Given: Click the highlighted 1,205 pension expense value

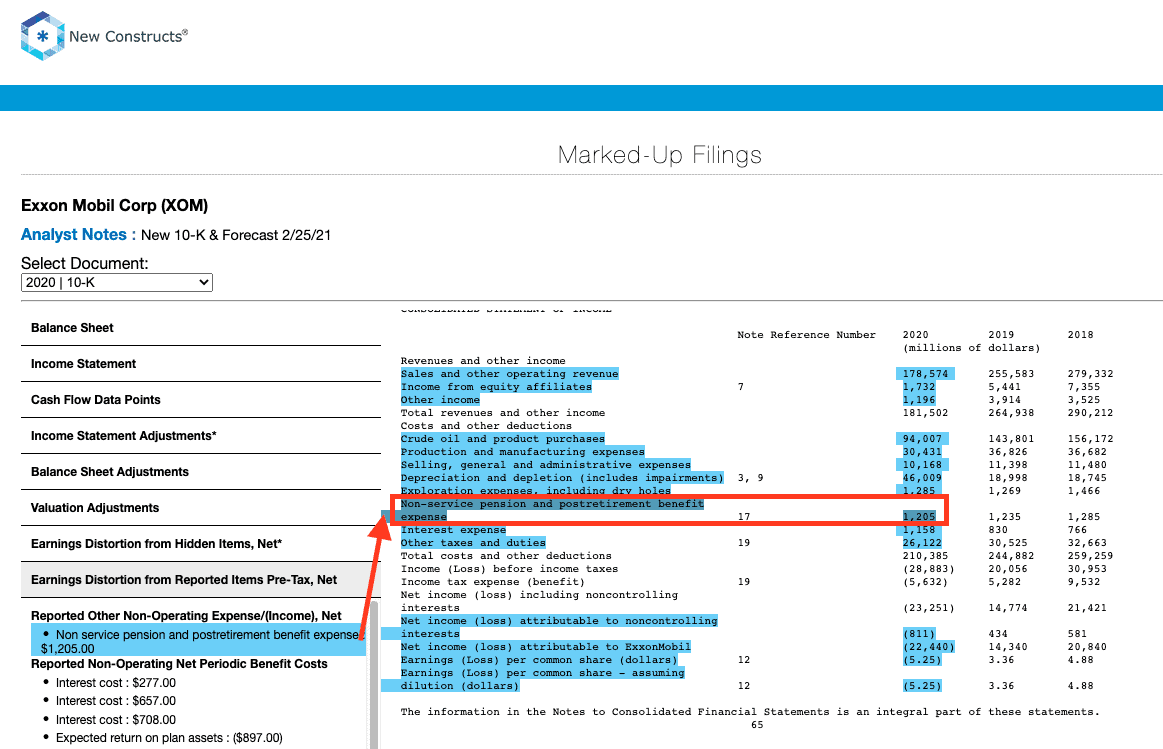Looking at the screenshot, I should click(x=919, y=516).
